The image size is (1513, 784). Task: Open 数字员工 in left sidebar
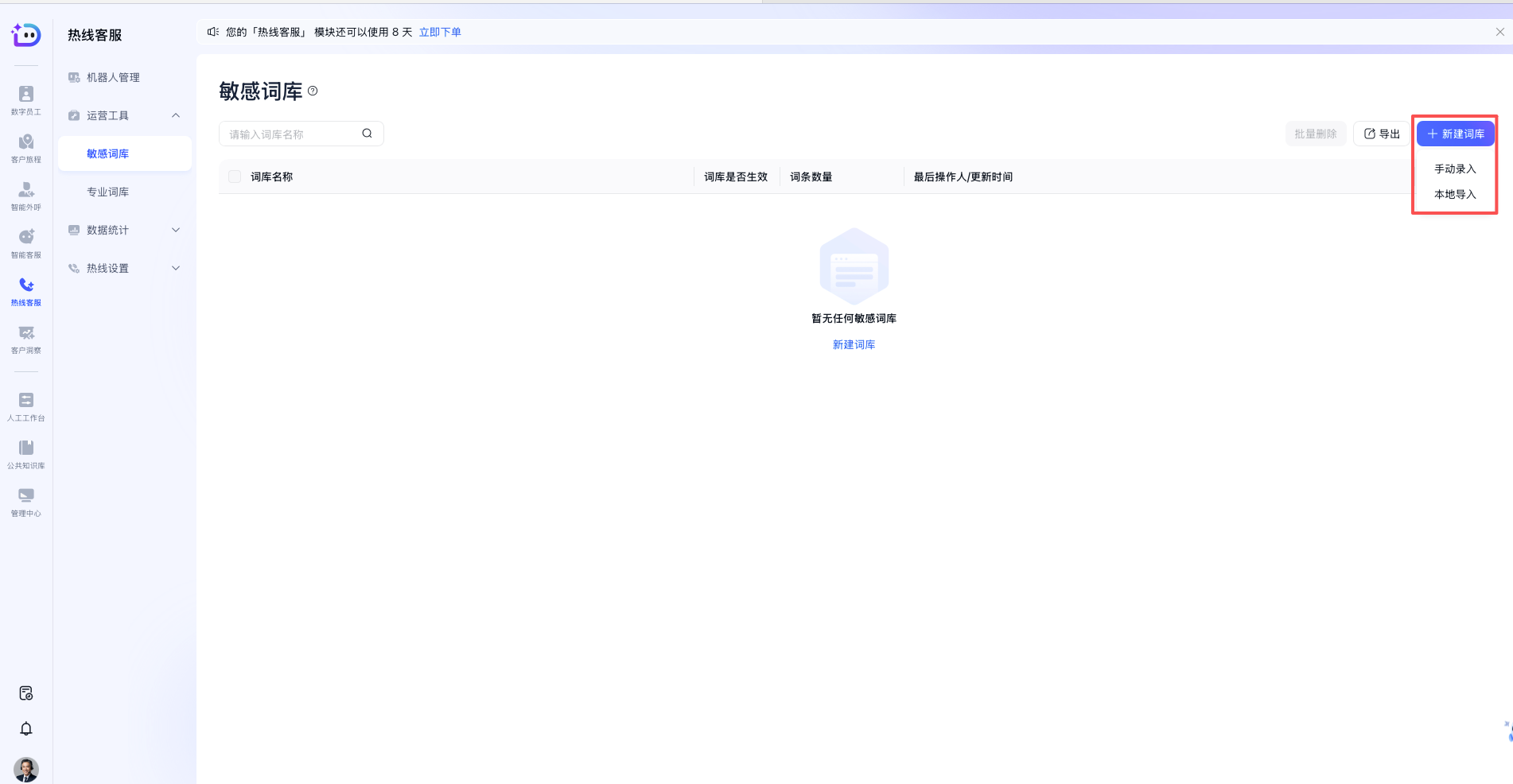[26, 100]
